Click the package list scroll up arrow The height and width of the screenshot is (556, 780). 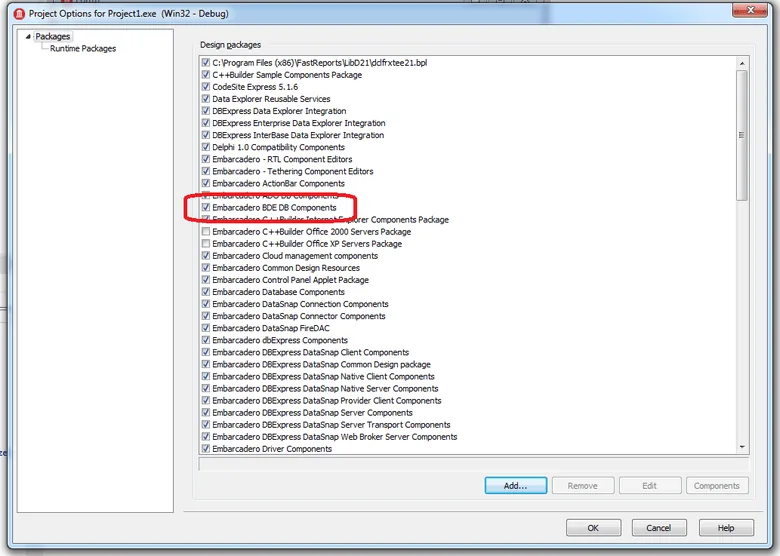(742, 63)
